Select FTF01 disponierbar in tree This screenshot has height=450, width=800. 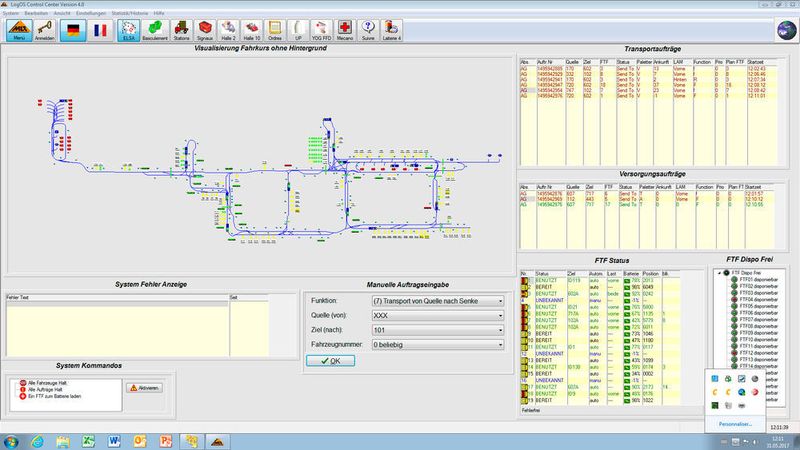pos(760,279)
